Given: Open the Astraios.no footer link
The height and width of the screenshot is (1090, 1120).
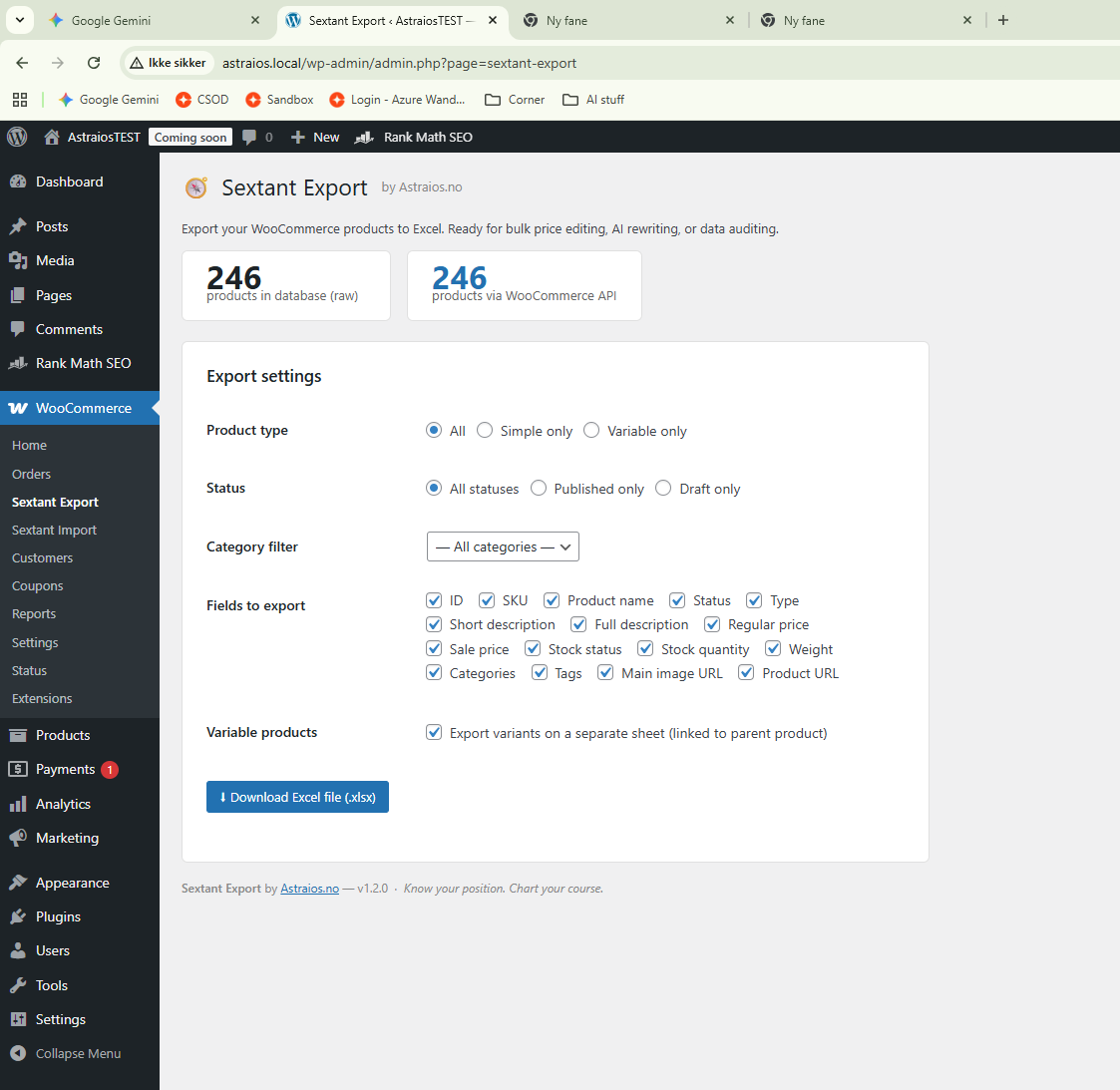Looking at the screenshot, I should pyautogui.click(x=309, y=889).
